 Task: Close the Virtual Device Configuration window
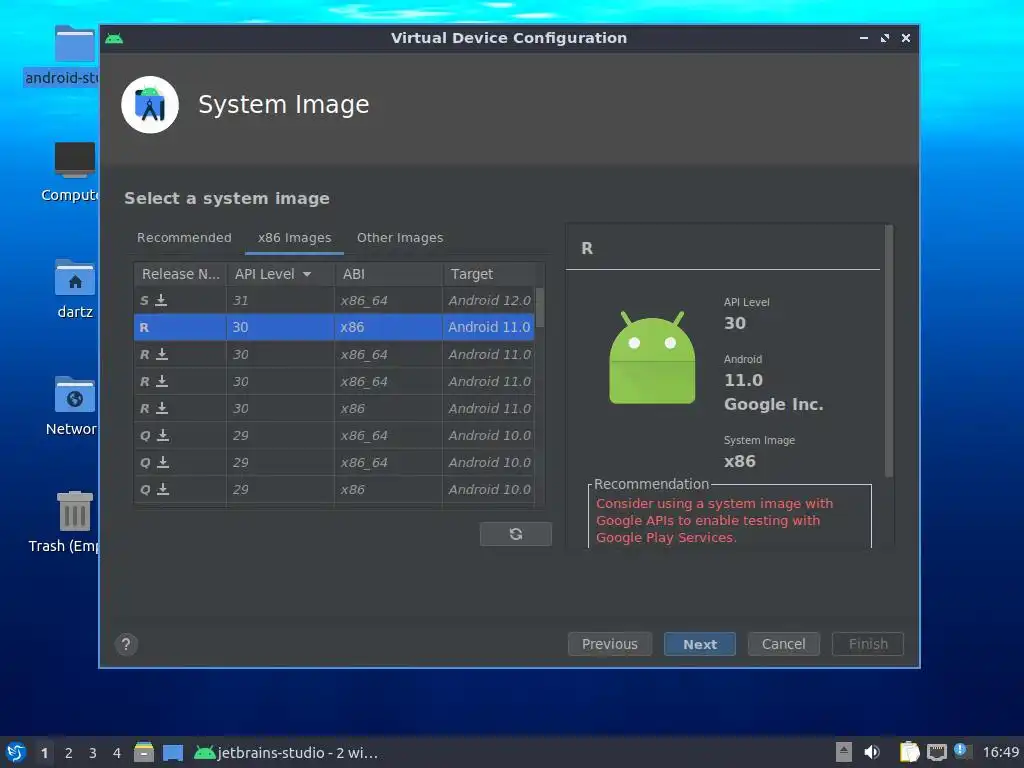(906, 39)
